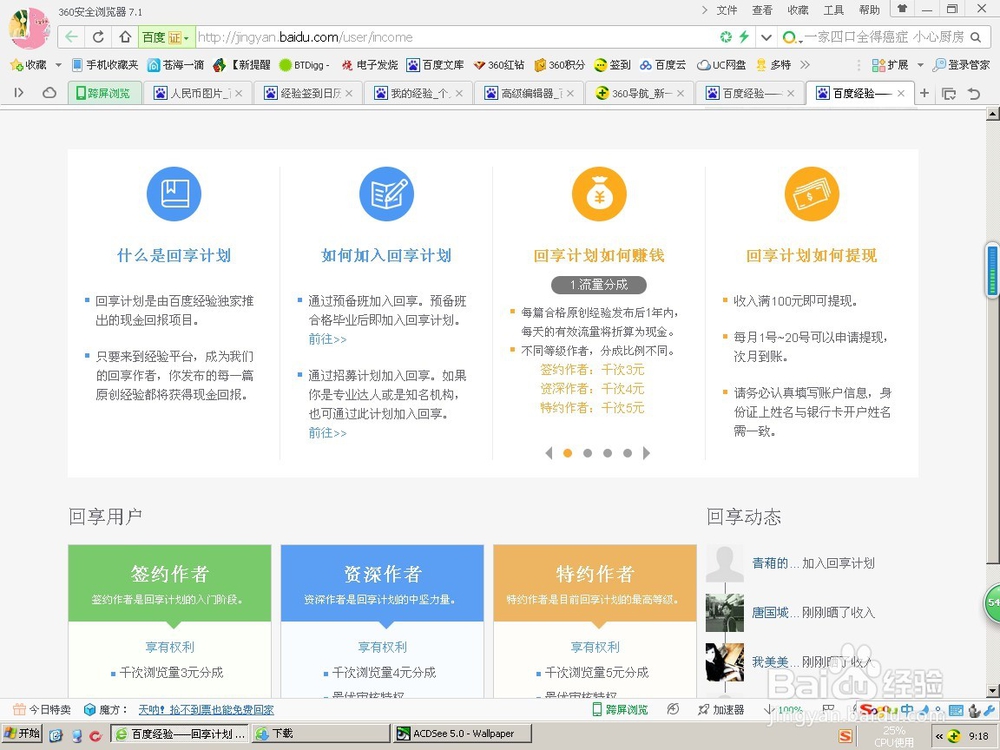The height and width of the screenshot is (750, 1000).
Task: Expand the system tray hidden icons chevron
Action: [x=939, y=736]
